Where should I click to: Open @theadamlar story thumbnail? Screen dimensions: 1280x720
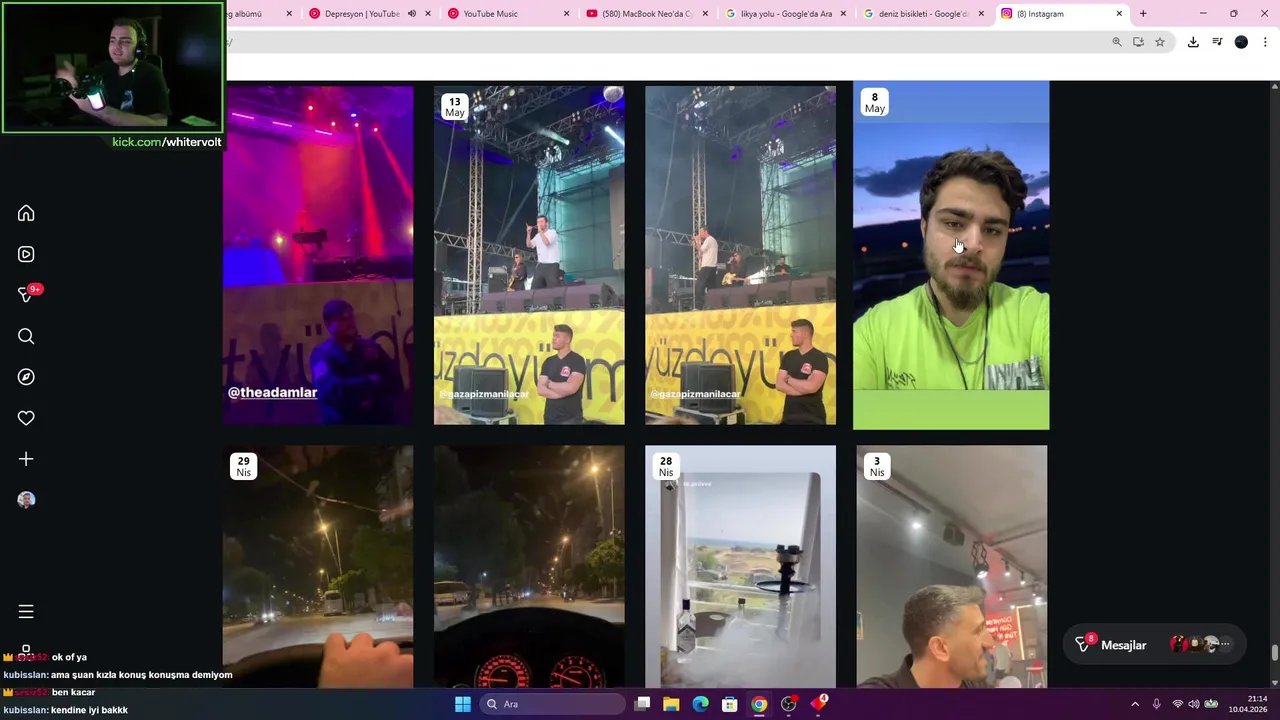(318, 255)
